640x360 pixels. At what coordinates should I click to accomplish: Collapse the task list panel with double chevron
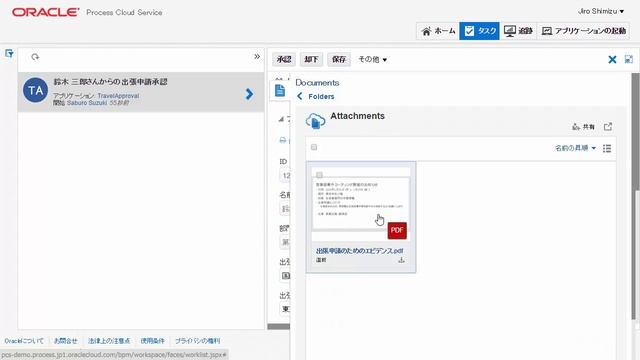coord(257,57)
